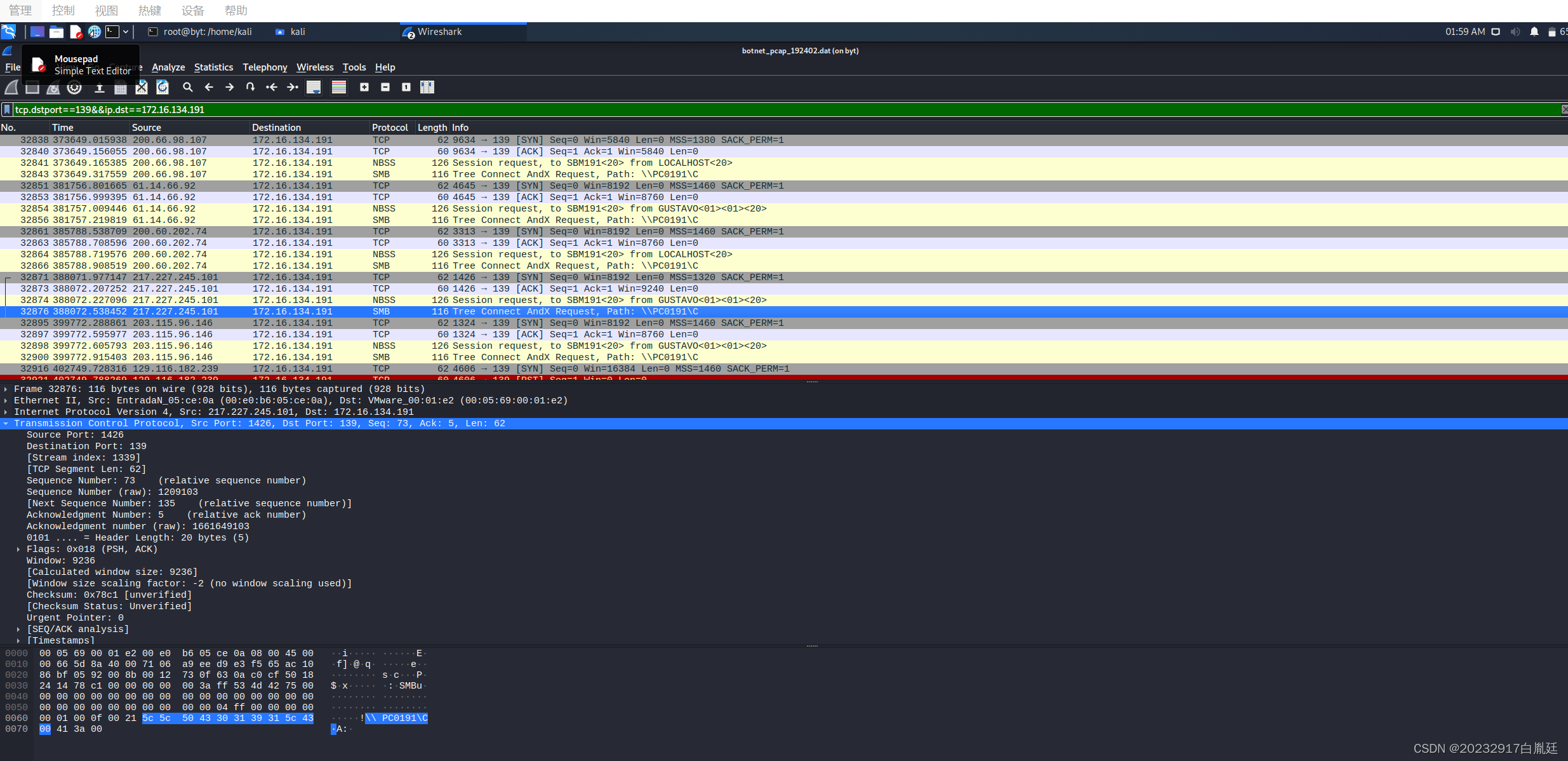The image size is (1568, 761).
Task: Launch terminal emulator from panel
Action: click(x=112, y=32)
